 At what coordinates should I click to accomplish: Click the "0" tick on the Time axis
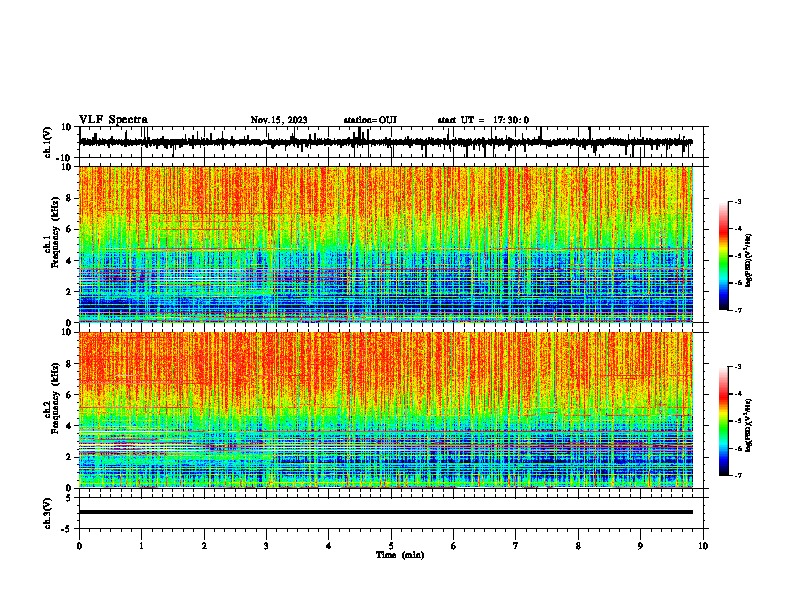click(x=79, y=546)
